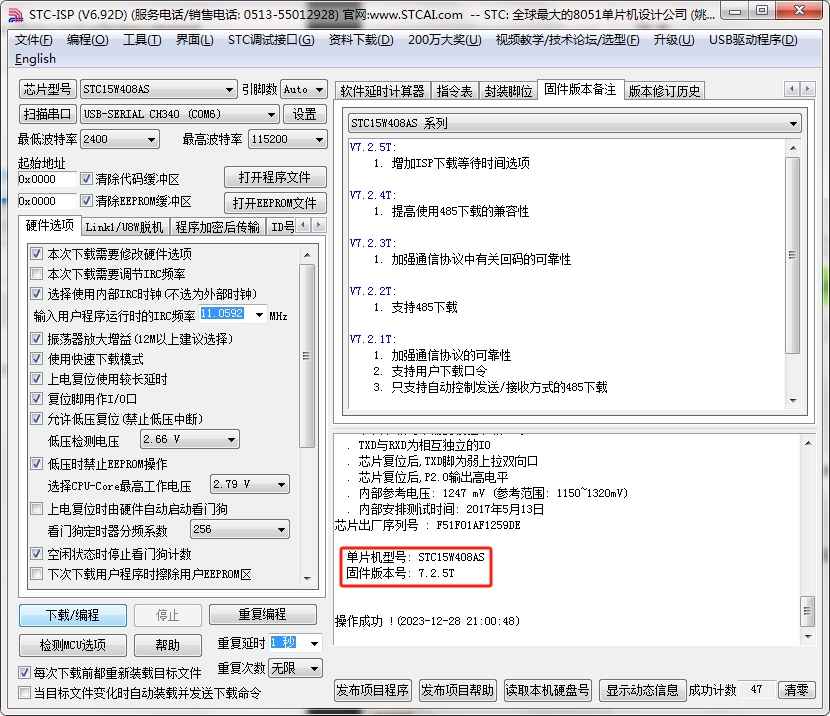This screenshot has height=716, width=830.
Task: Click 清零 to reset success count
Action: point(796,690)
